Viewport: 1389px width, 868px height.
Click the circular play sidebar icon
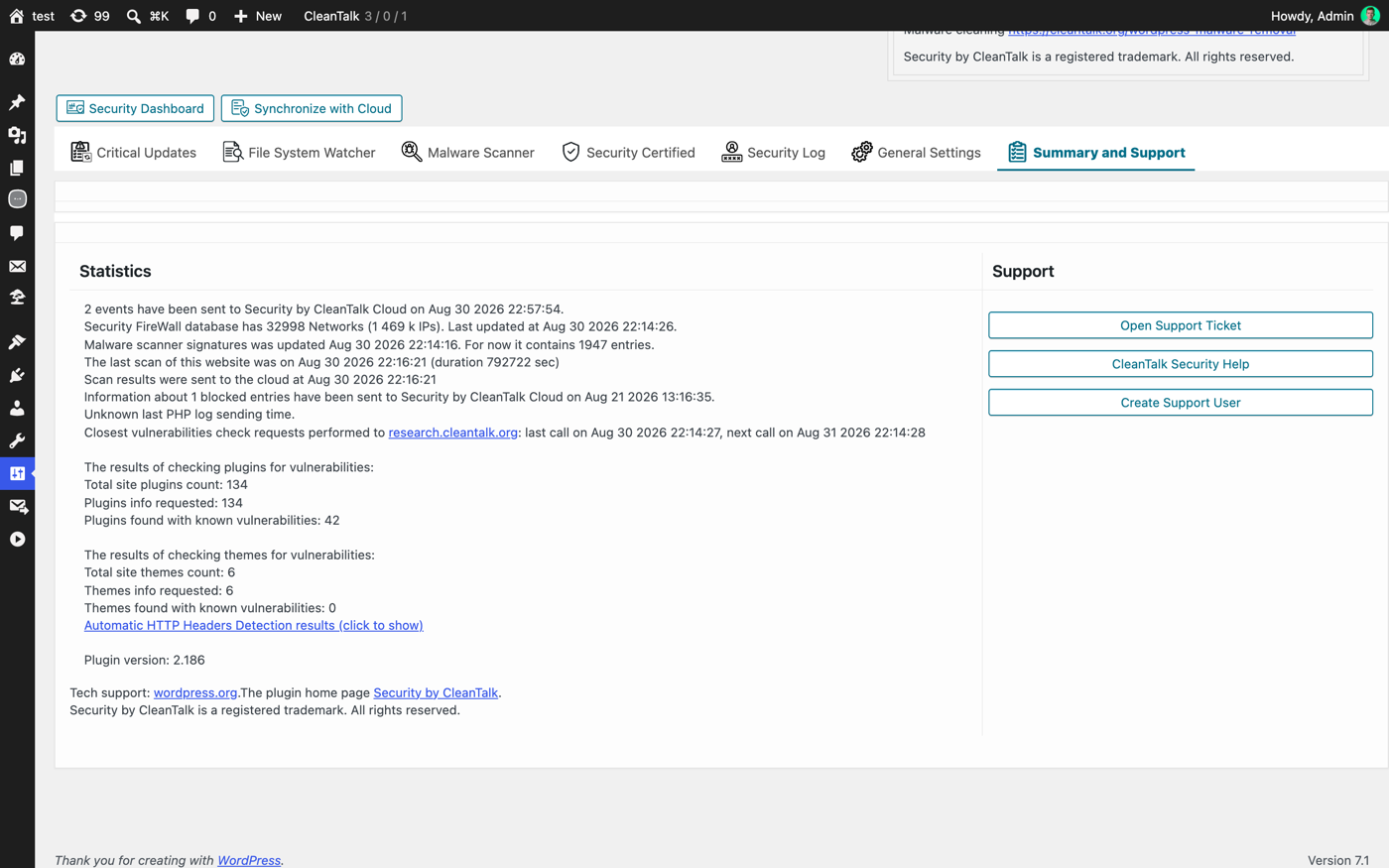tap(17, 539)
